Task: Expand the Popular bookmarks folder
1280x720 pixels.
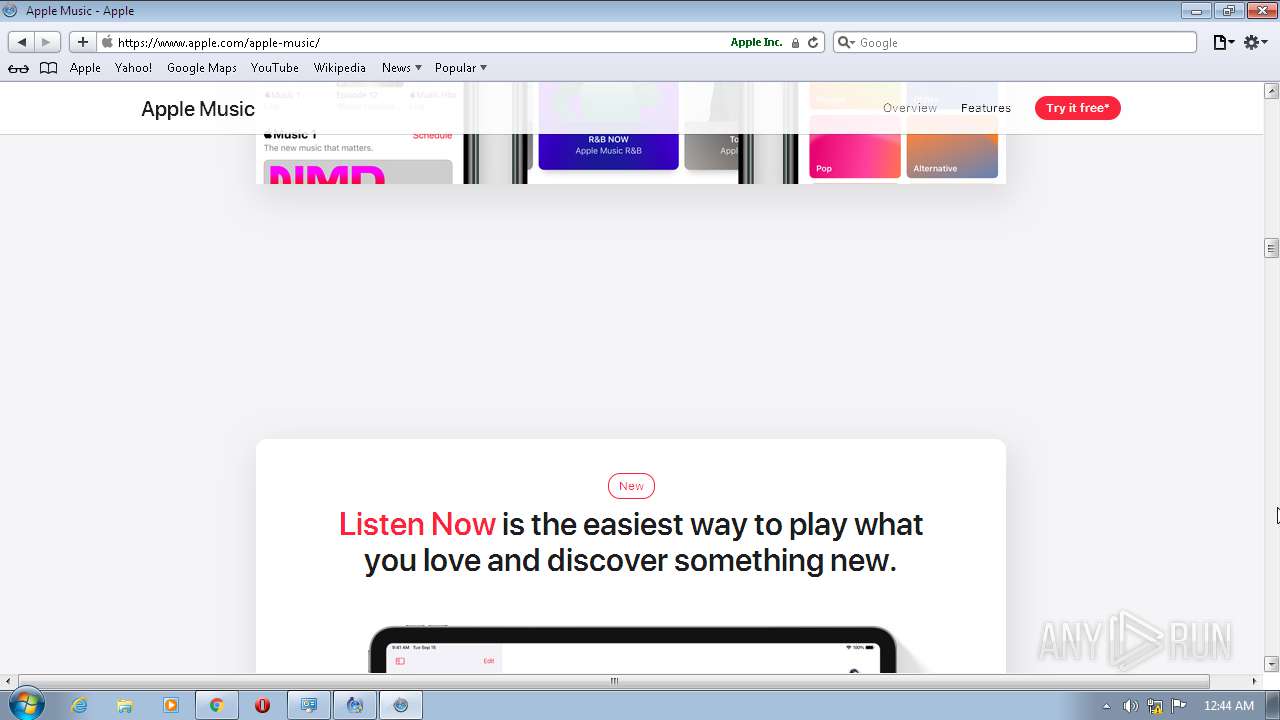Action: click(460, 68)
